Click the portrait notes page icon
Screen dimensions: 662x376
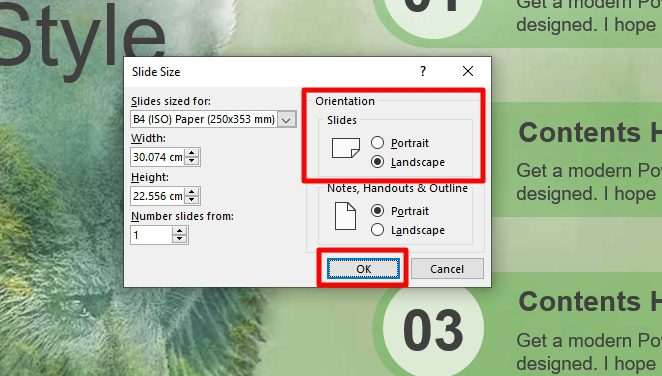pyautogui.click(x=345, y=216)
